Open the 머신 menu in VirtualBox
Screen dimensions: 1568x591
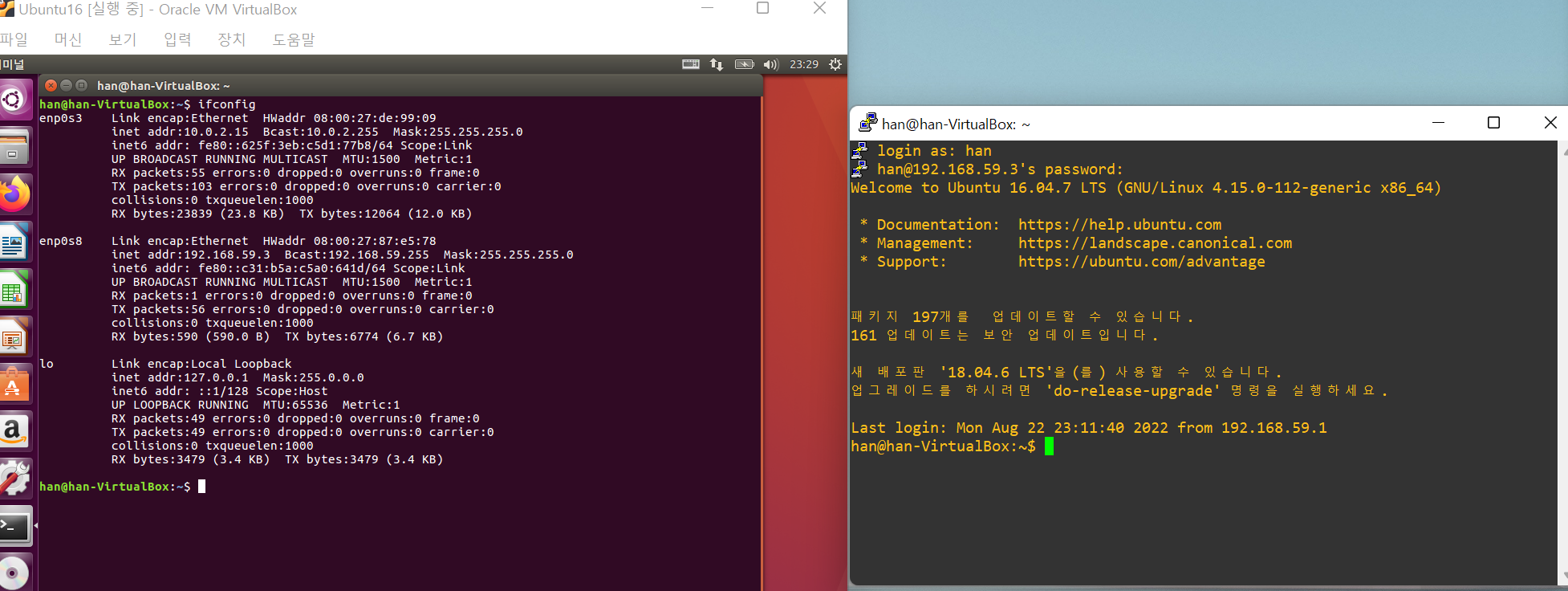(x=68, y=39)
